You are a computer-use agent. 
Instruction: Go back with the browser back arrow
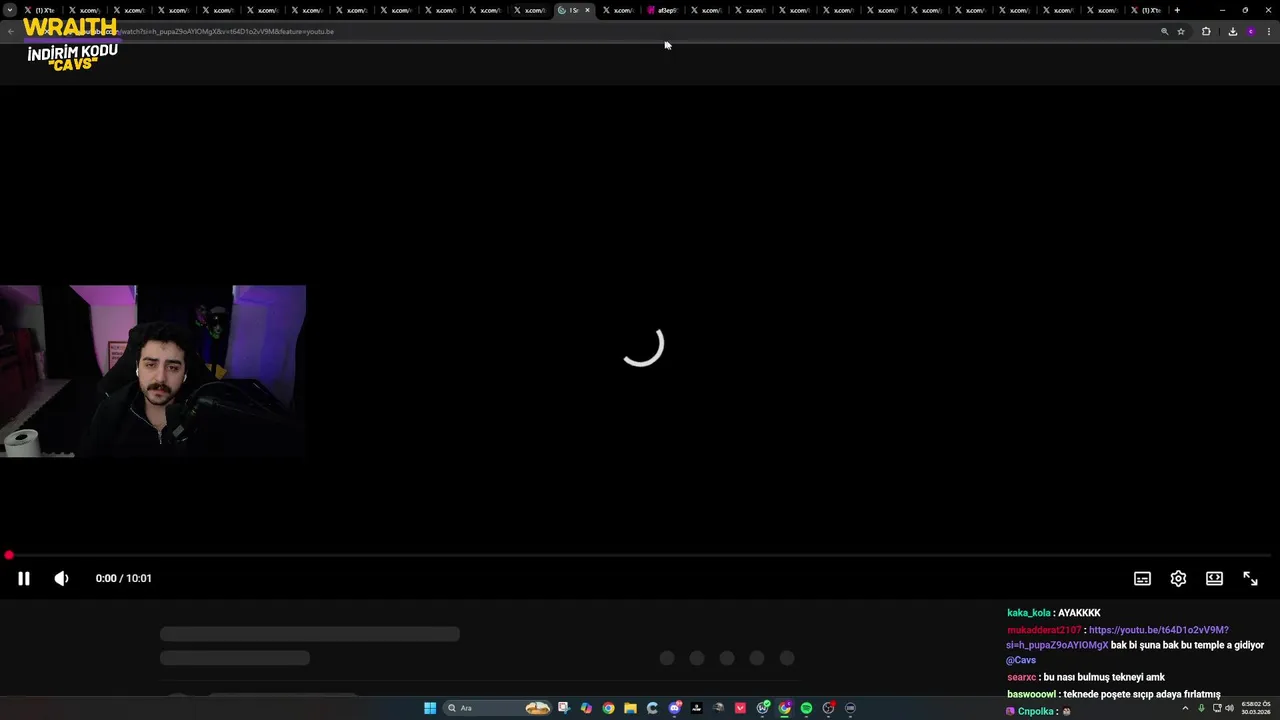point(11,31)
